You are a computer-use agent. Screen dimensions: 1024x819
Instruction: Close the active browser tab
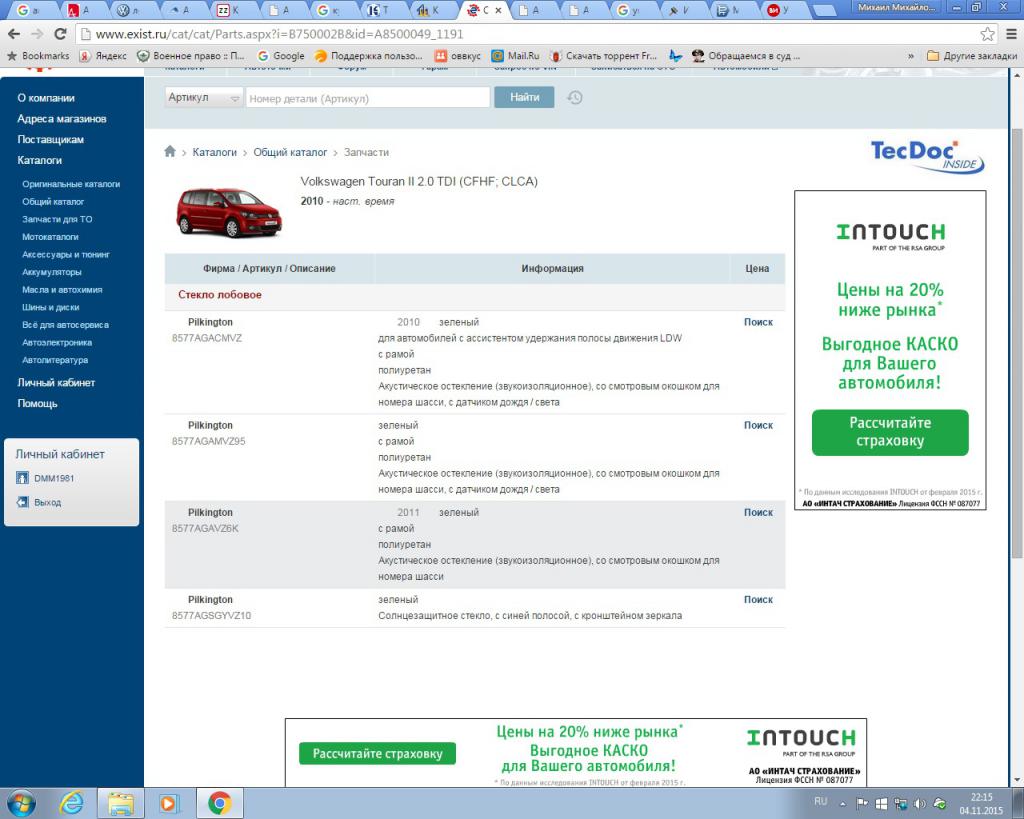tap(498, 10)
